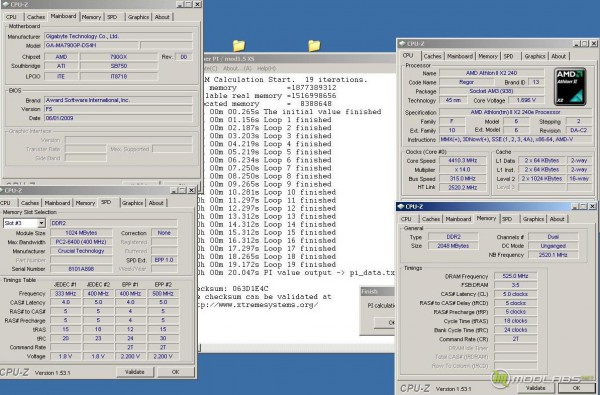The width and height of the screenshot is (600, 395).
Task: Open Graphics tab in Mainboard window
Action: 139,17
